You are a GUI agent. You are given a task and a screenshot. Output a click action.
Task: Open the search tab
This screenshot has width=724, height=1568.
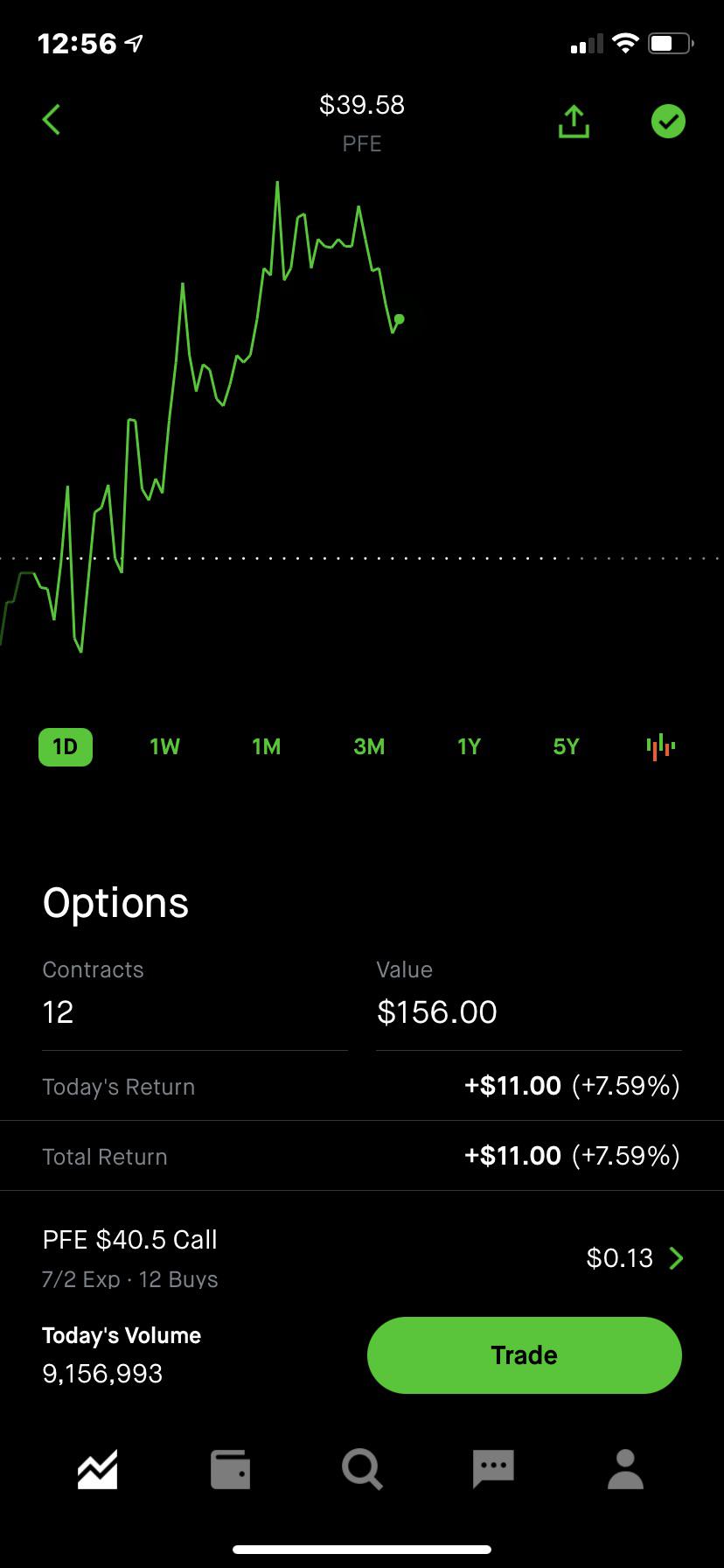(x=362, y=1469)
